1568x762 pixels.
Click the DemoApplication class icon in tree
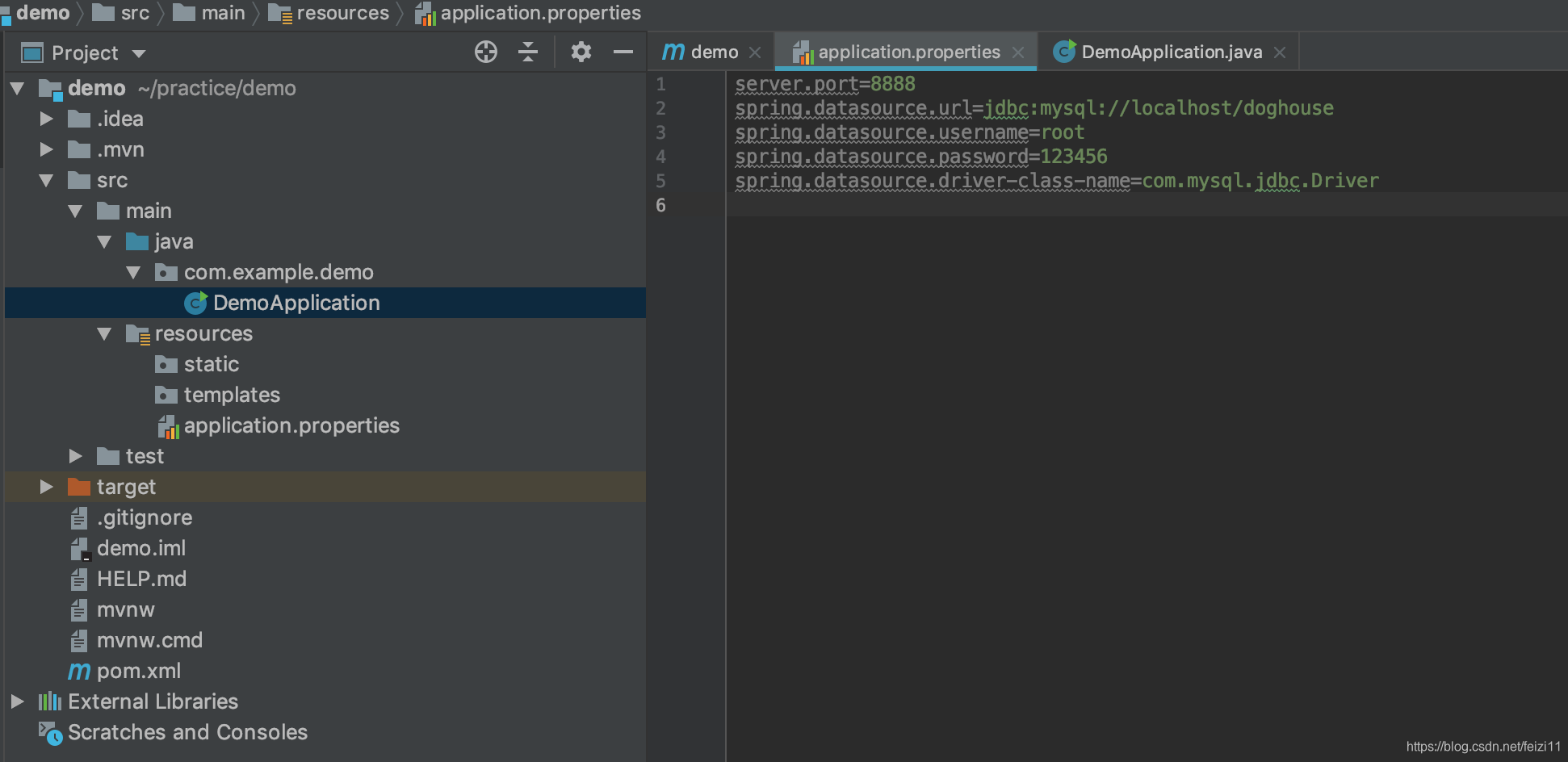click(x=195, y=303)
